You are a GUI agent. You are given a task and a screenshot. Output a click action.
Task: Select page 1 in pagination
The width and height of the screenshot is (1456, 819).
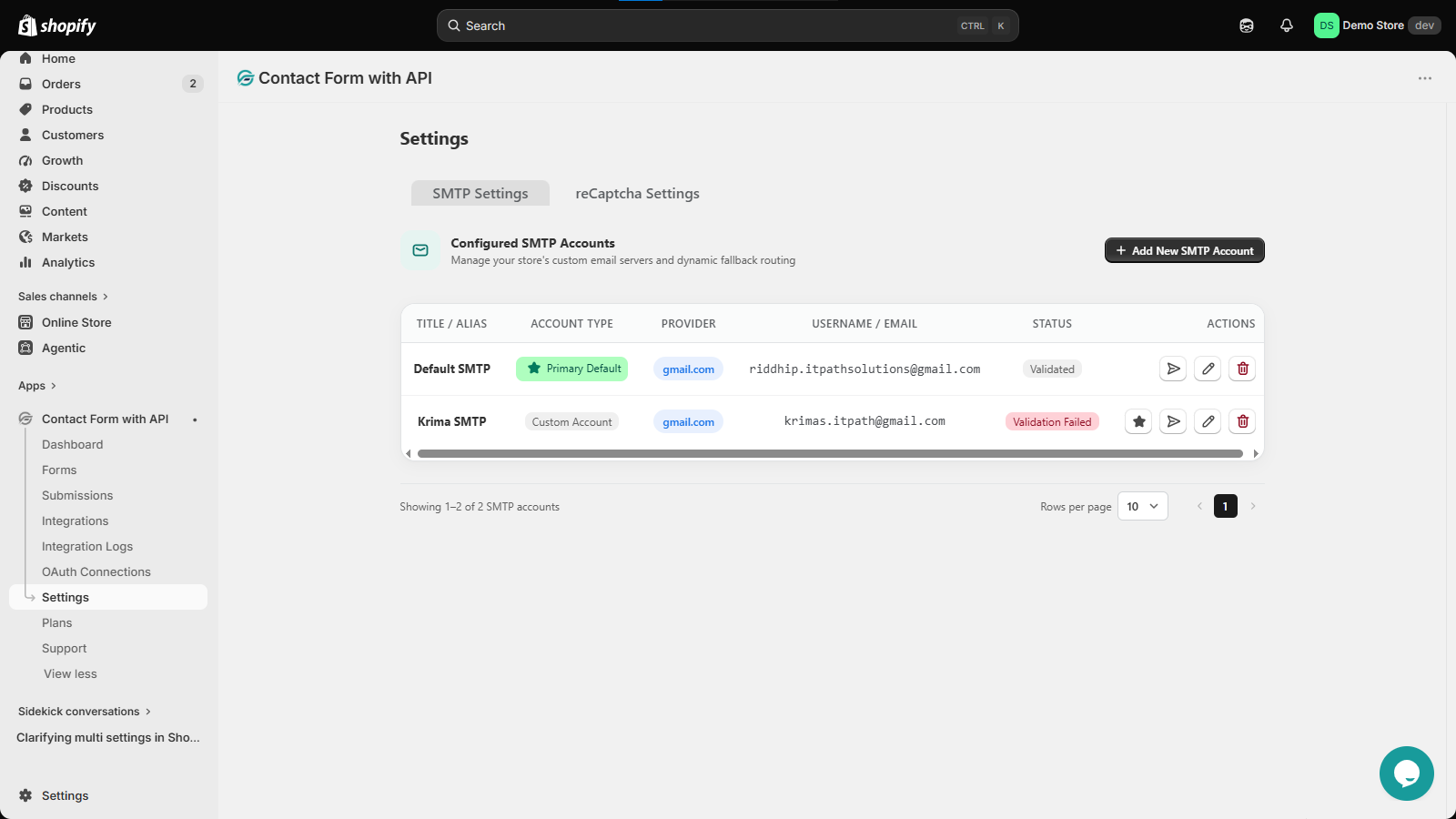point(1226,506)
